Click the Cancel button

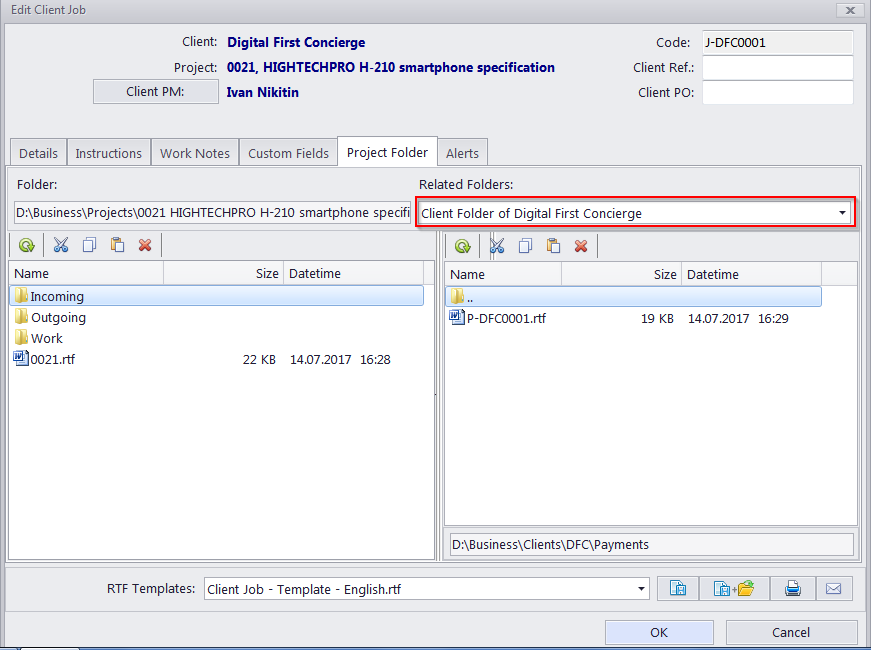(791, 632)
